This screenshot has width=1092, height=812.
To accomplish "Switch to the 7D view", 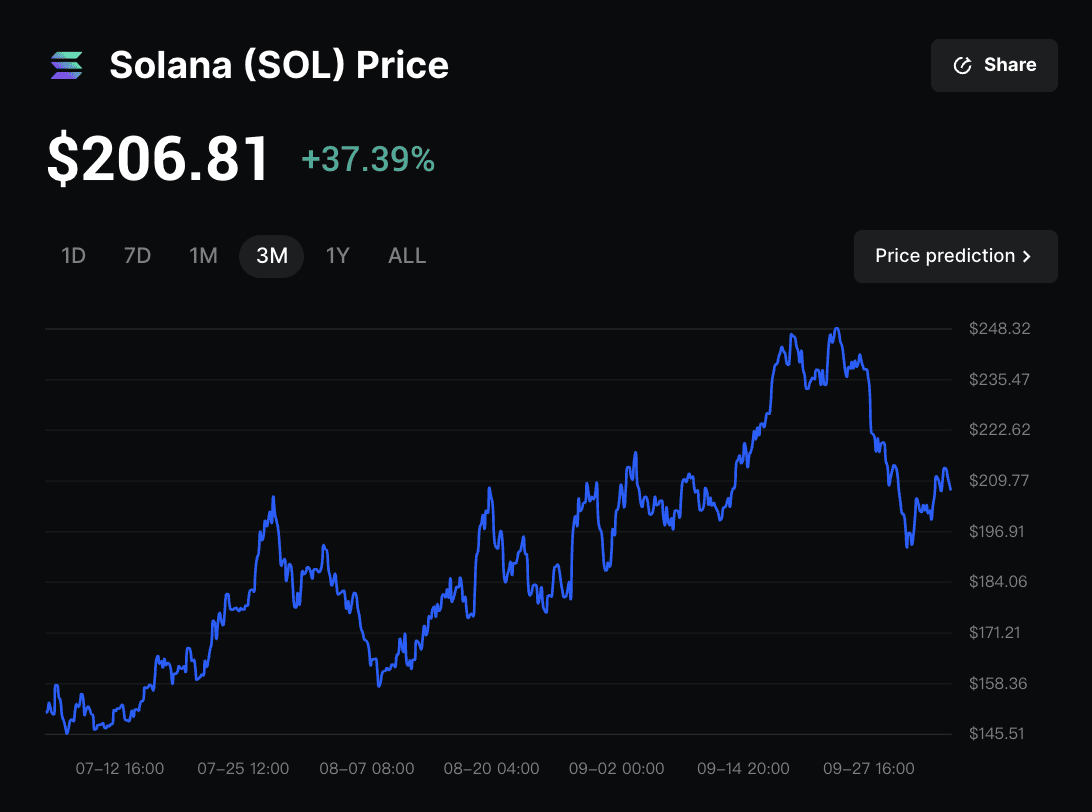I will click(x=137, y=256).
